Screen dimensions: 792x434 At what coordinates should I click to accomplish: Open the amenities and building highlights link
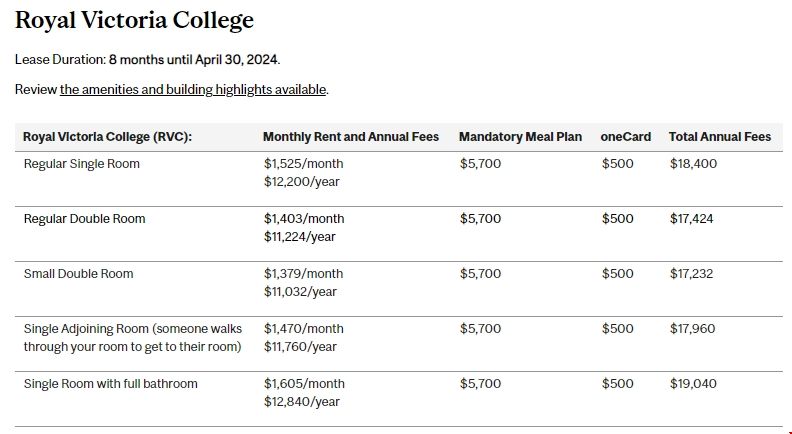(193, 89)
